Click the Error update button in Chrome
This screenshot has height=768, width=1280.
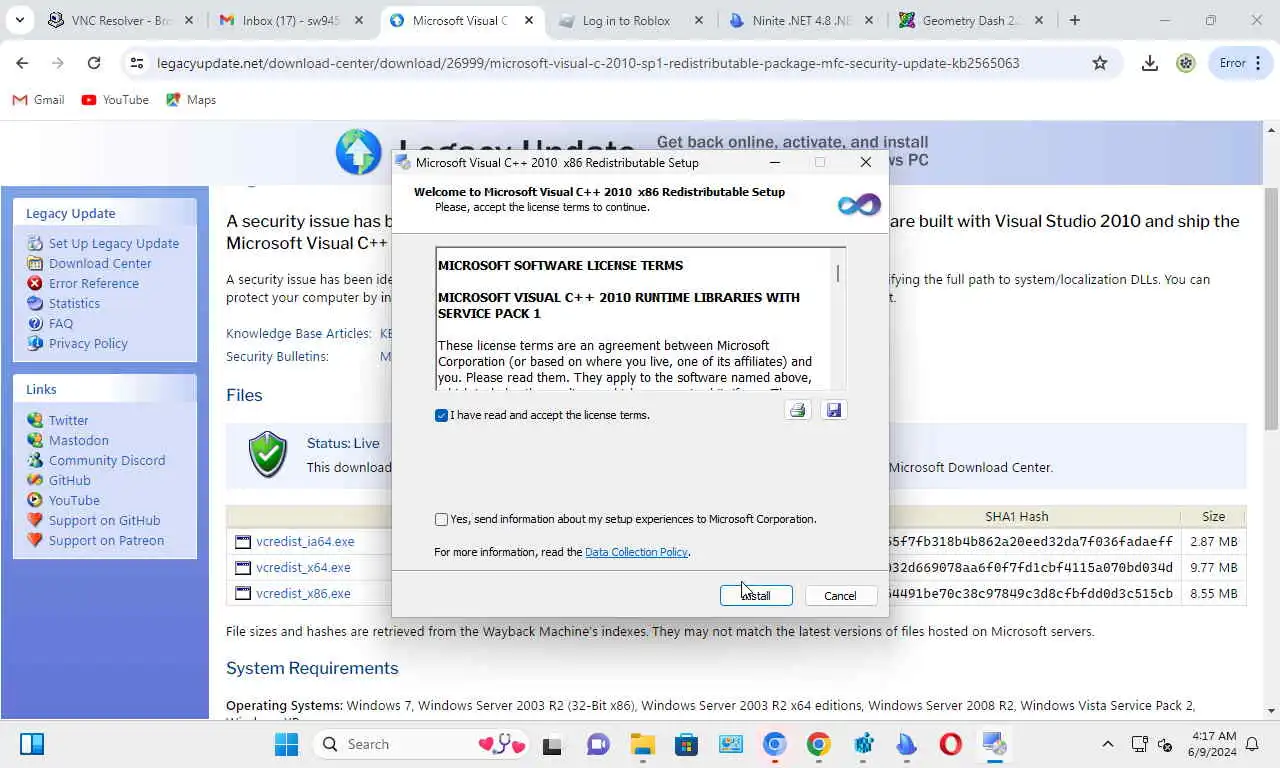1240,63
